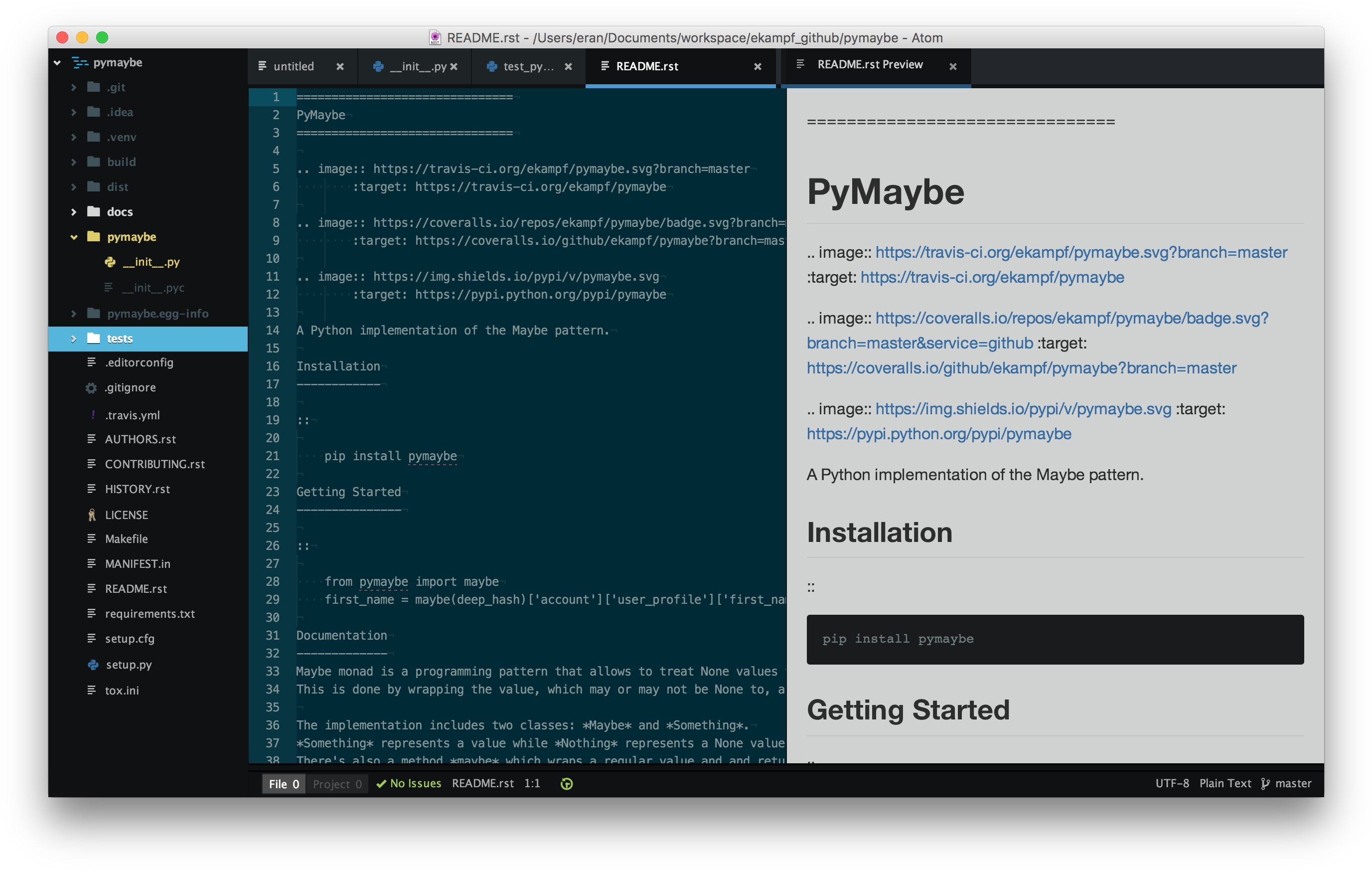
Task: Collapse the pymaybe subfolder
Action: 73,237
